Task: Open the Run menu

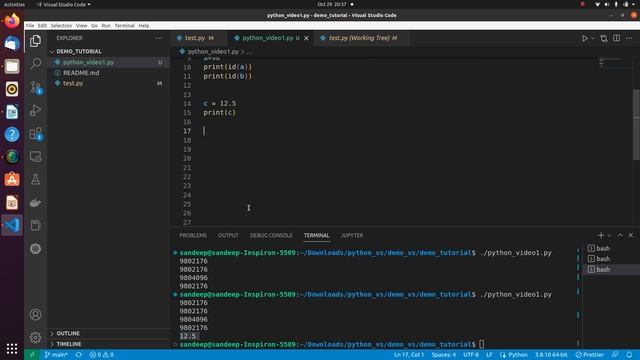Action: tap(106, 25)
